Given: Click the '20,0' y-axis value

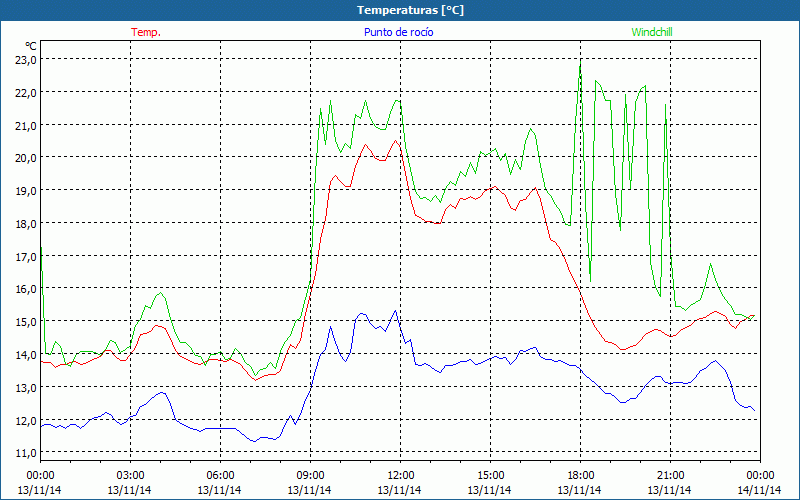Looking at the screenshot, I should (x=27, y=158).
